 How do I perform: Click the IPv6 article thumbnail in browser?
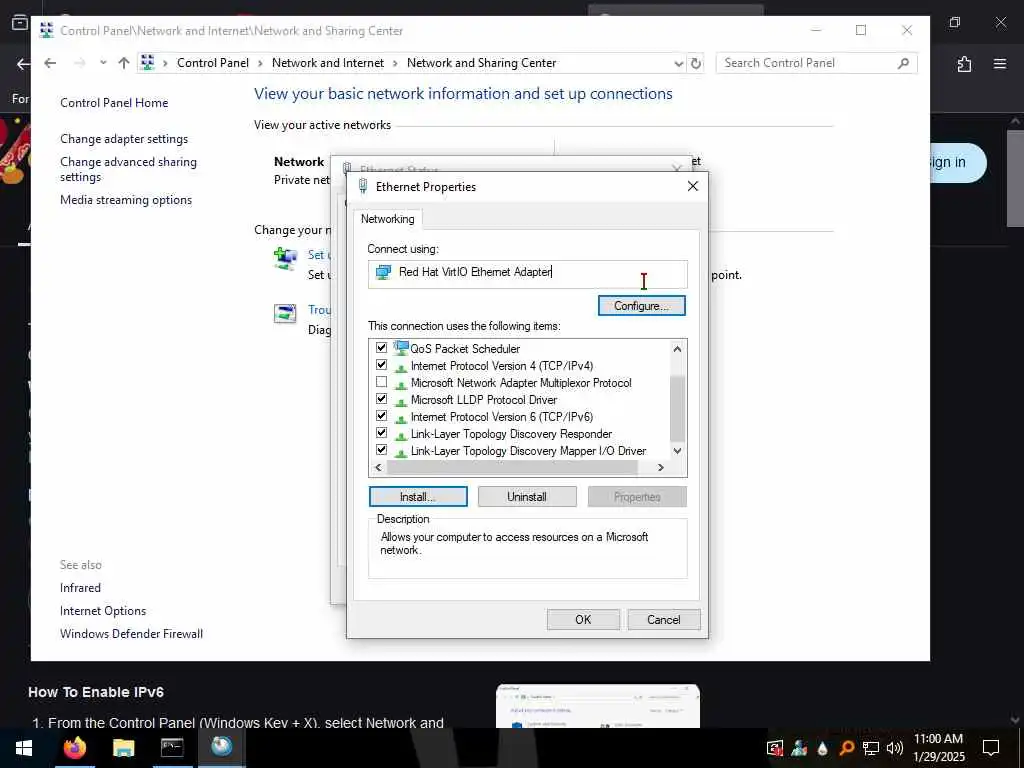coord(598,707)
